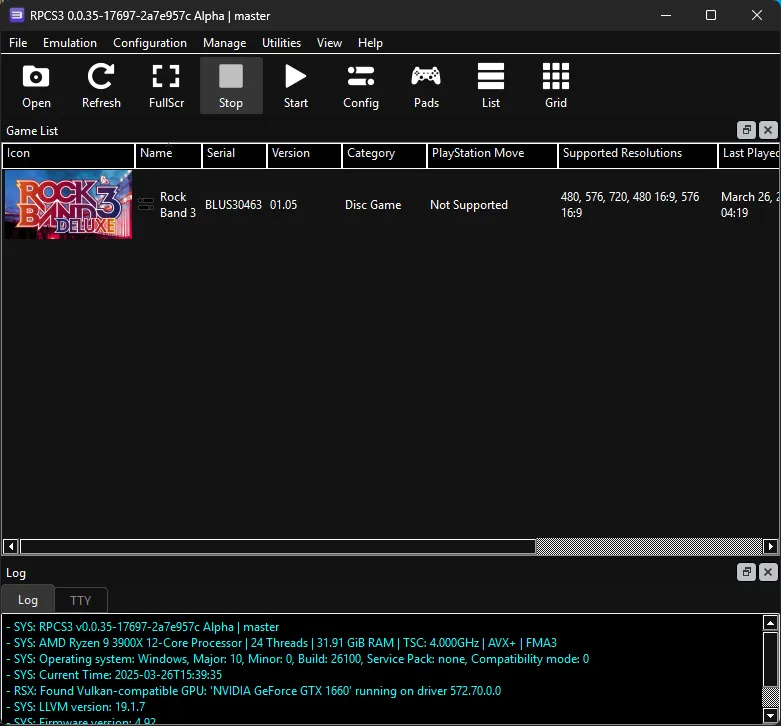Minimize the RPCS3 window
The height and width of the screenshot is (726, 781).
click(666, 15)
